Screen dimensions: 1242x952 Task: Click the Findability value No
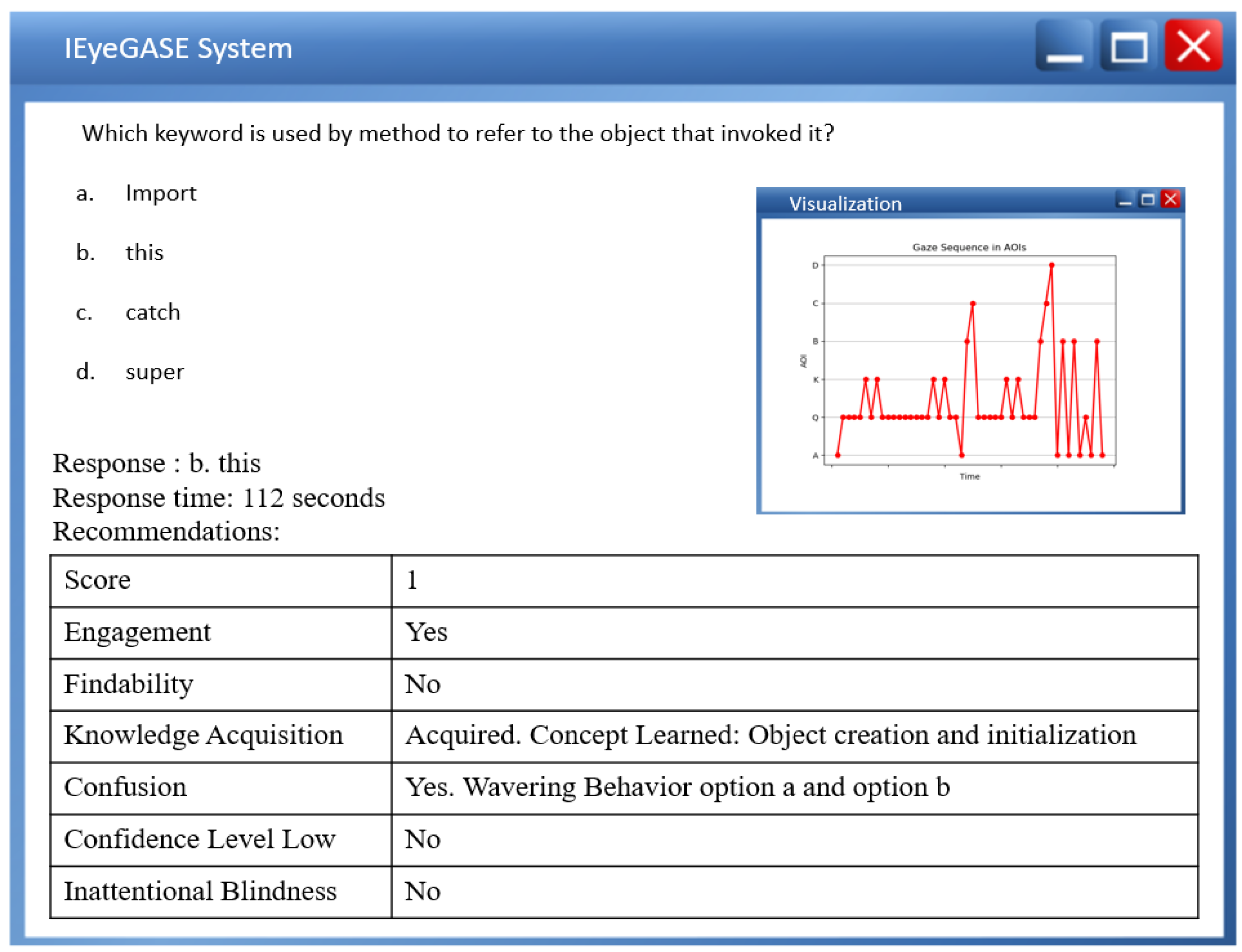click(422, 685)
